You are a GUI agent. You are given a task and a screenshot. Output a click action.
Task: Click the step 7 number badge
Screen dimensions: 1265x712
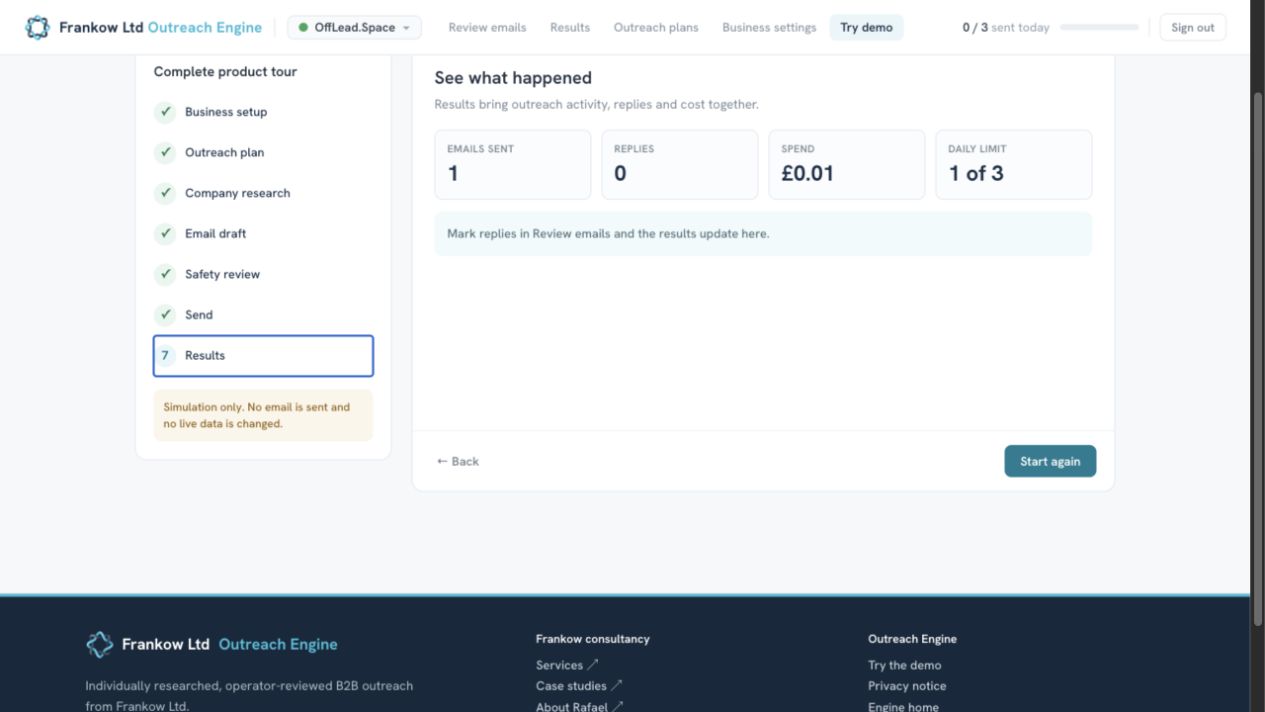click(166, 356)
